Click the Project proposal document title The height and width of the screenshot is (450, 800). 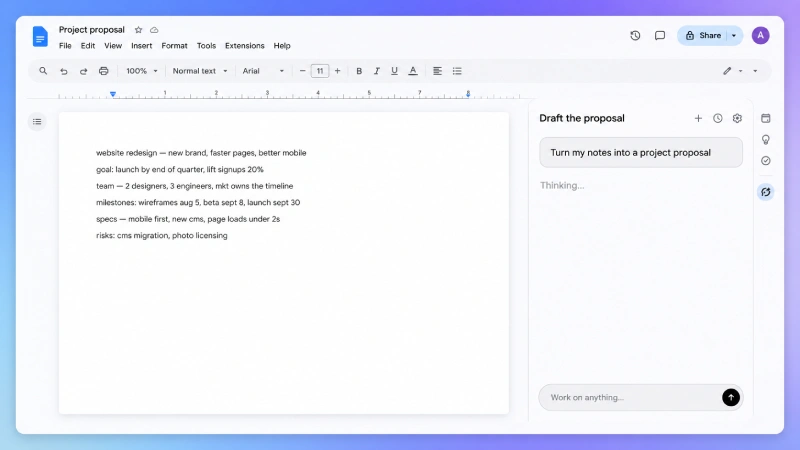(x=92, y=30)
